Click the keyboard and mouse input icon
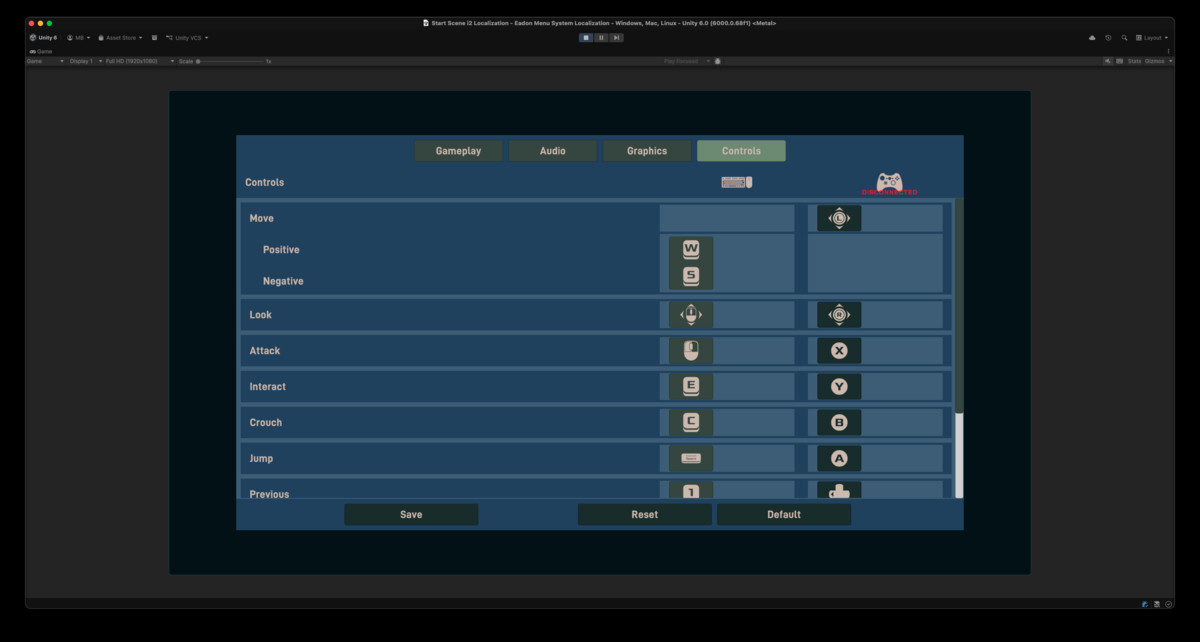The image size is (1200, 642). pos(736,181)
